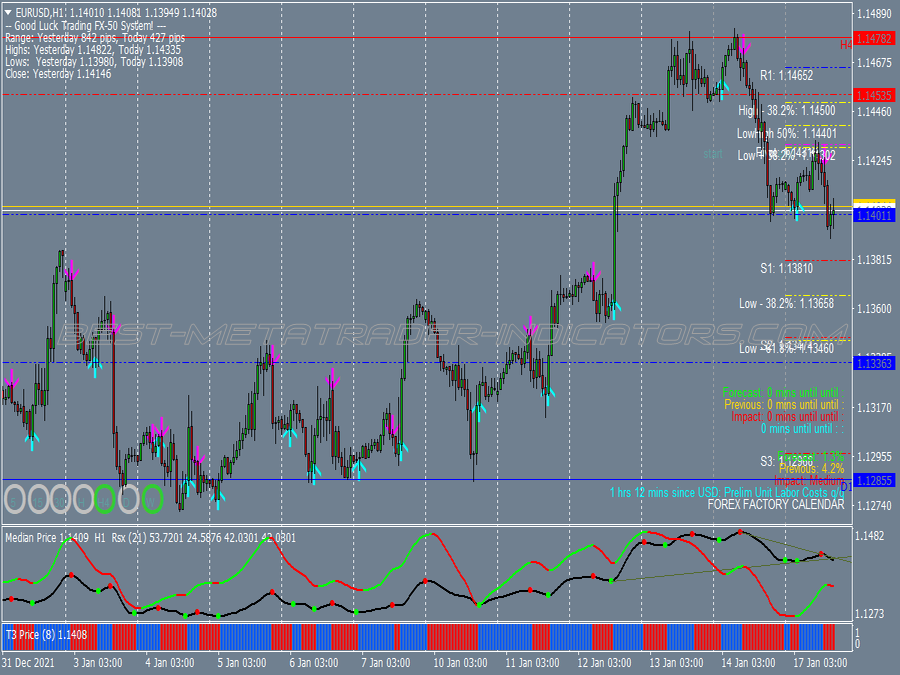Click the red 'Impact: 0 mins until' text
The width and height of the screenshot is (900, 675).
click(x=788, y=417)
